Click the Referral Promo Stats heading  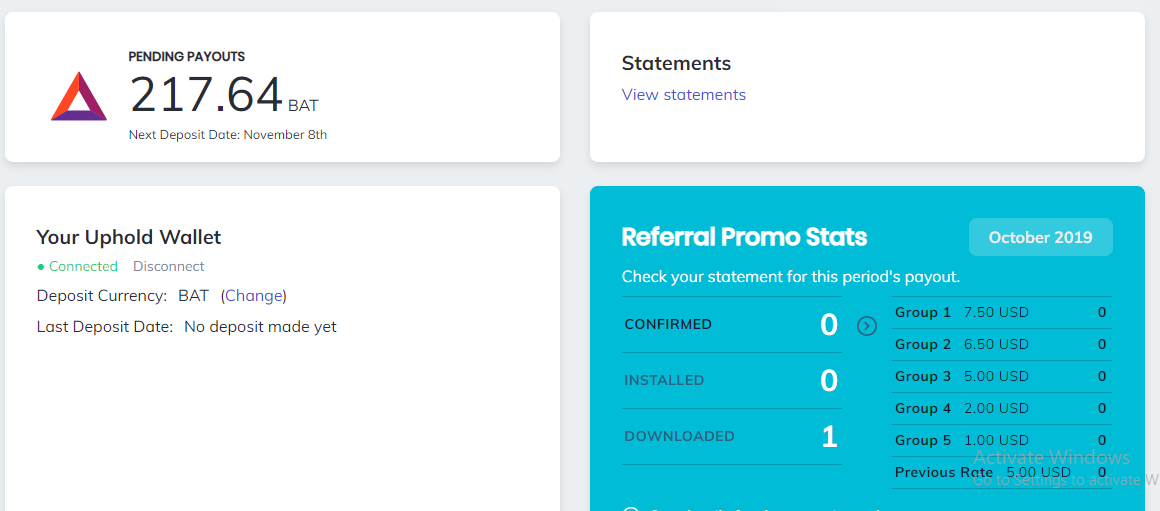click(744, 238)
